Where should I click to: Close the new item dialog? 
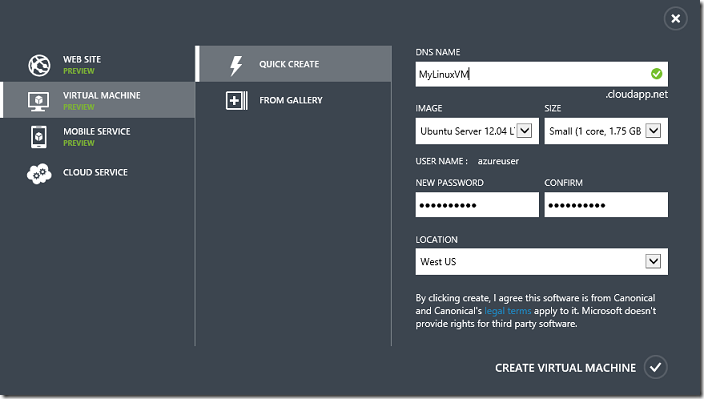(x=675, y=18)
